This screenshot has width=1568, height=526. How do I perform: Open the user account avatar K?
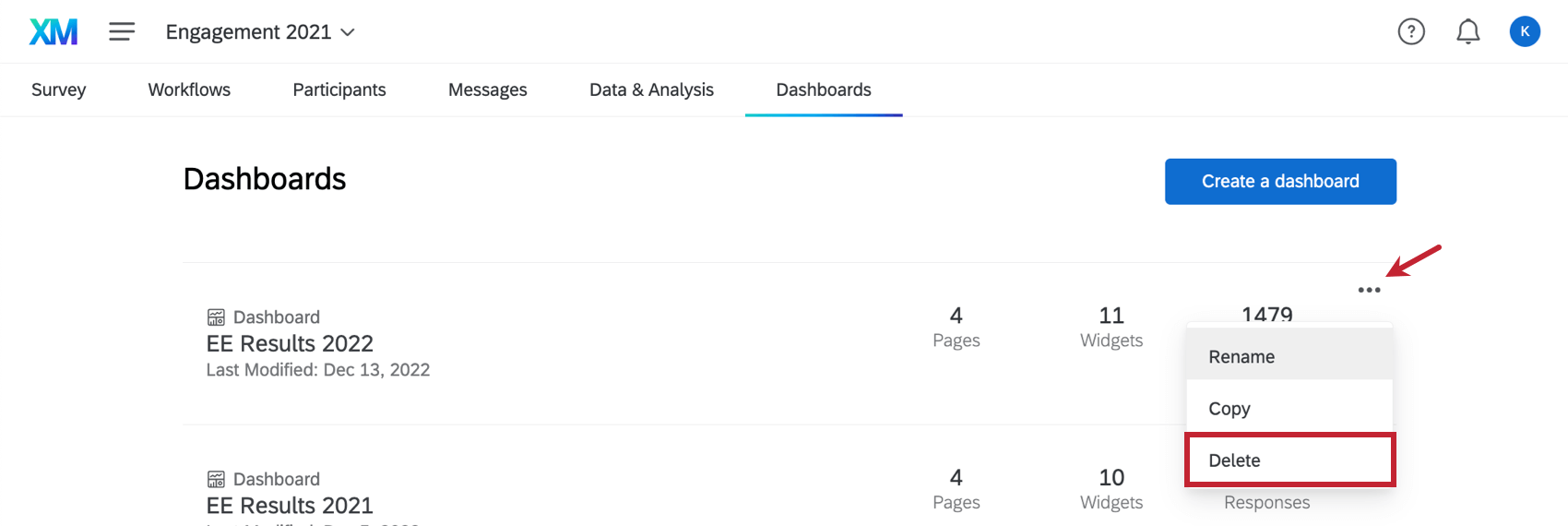[1525, 31]
